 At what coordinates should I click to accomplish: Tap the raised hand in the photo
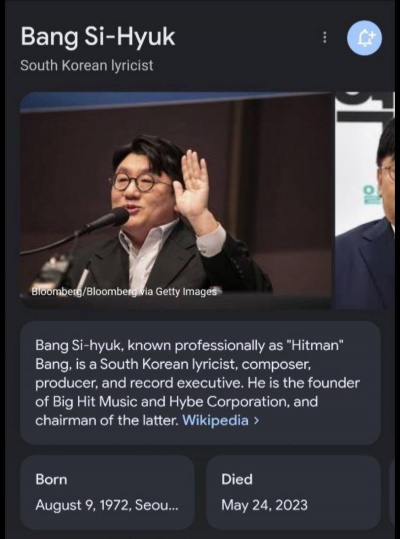point(192,186)
